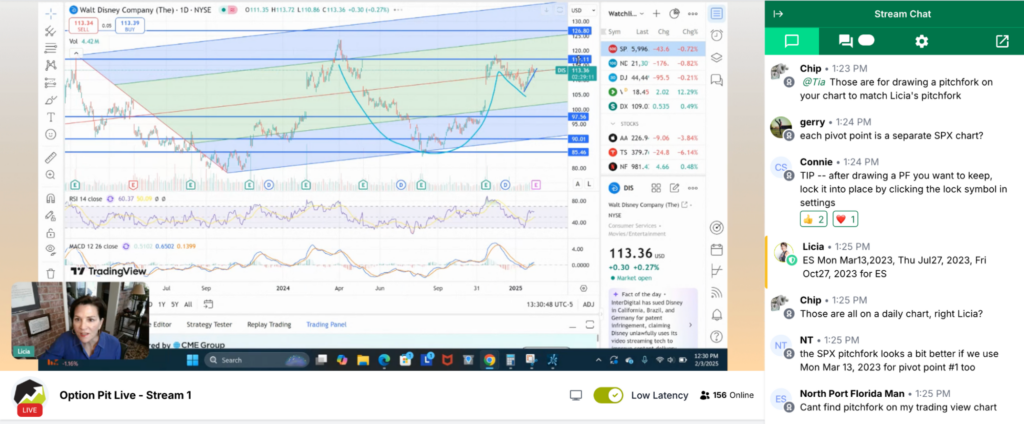Open the forecasting and measurement tools

coord(50,82)
